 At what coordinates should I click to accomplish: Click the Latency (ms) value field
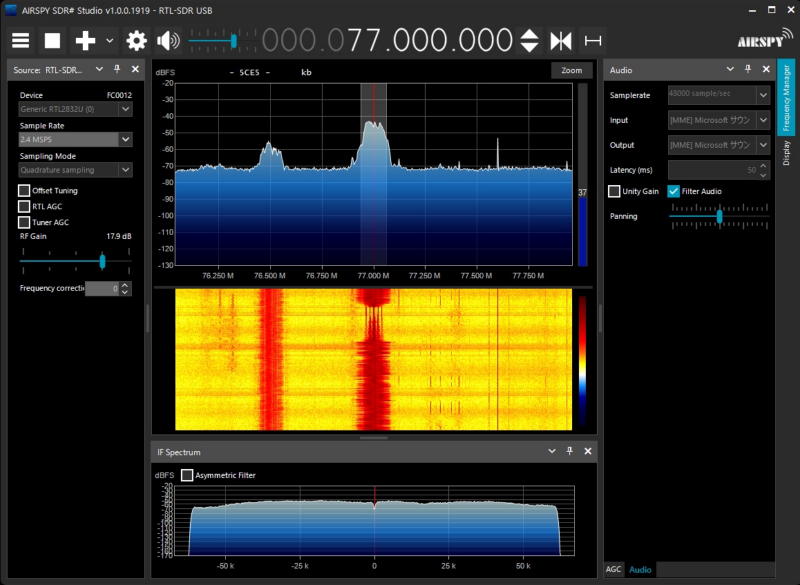tap(713, 170)
